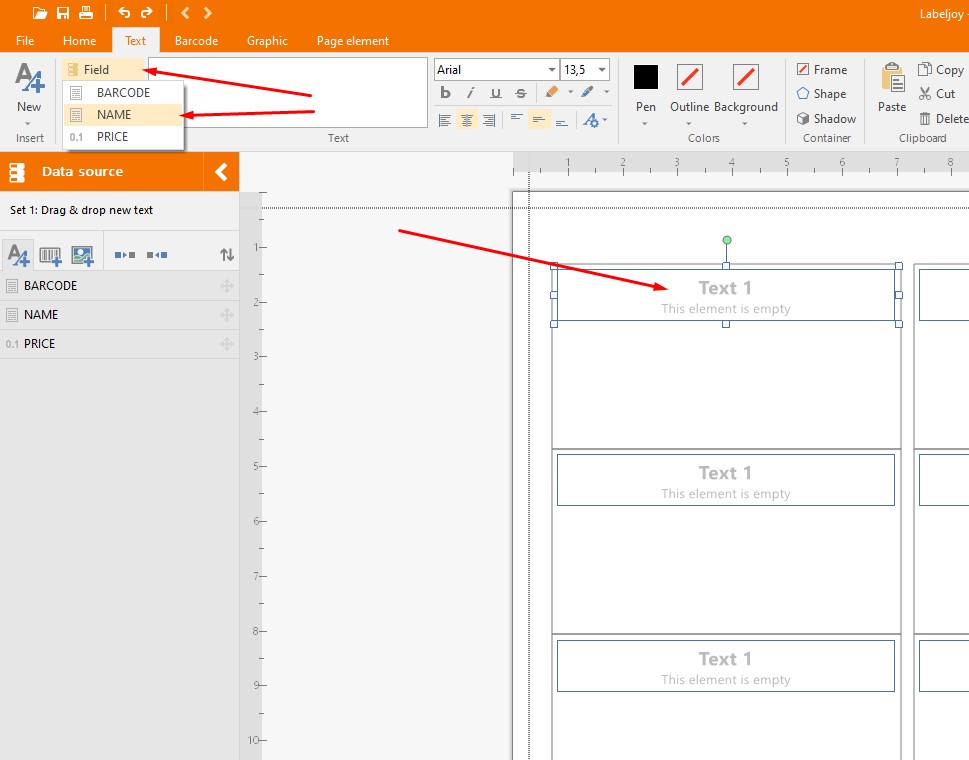
Task: Add new barcode element from Data source panel
Action: click(50, 255)
